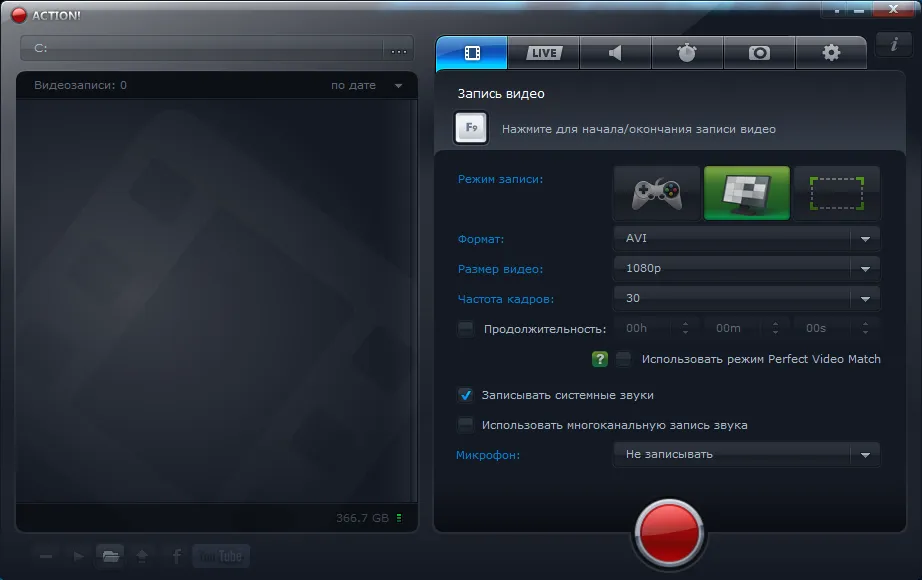
Task: Click the hours duration field 00h
Action: point(647,328)
